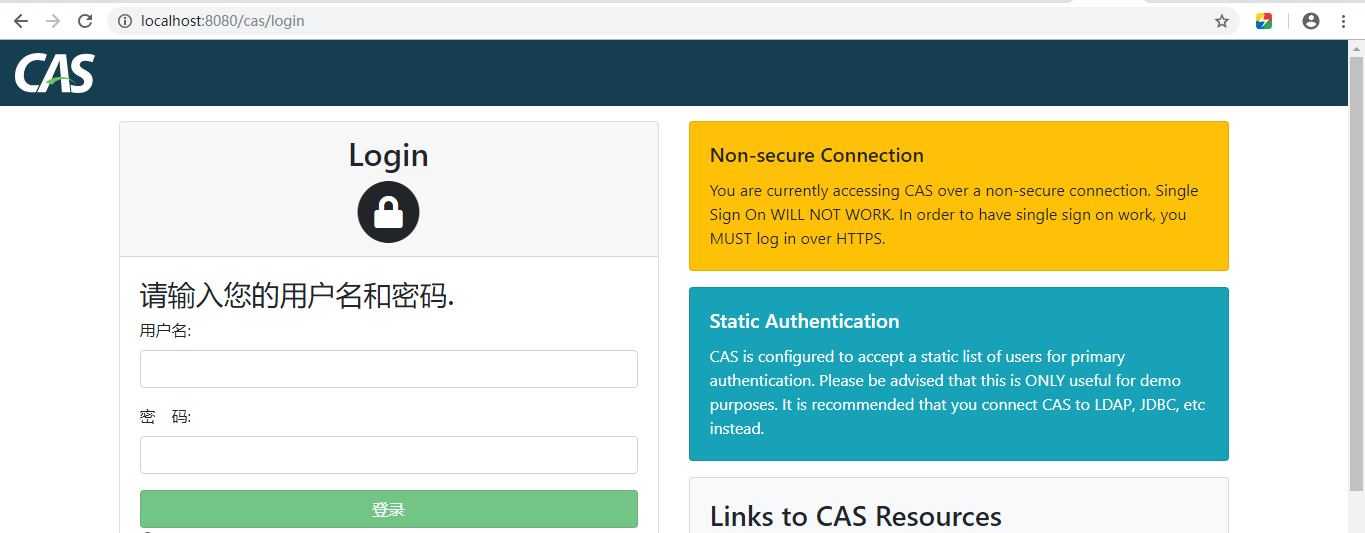Click the 密 码: label

tap(165, 417)
